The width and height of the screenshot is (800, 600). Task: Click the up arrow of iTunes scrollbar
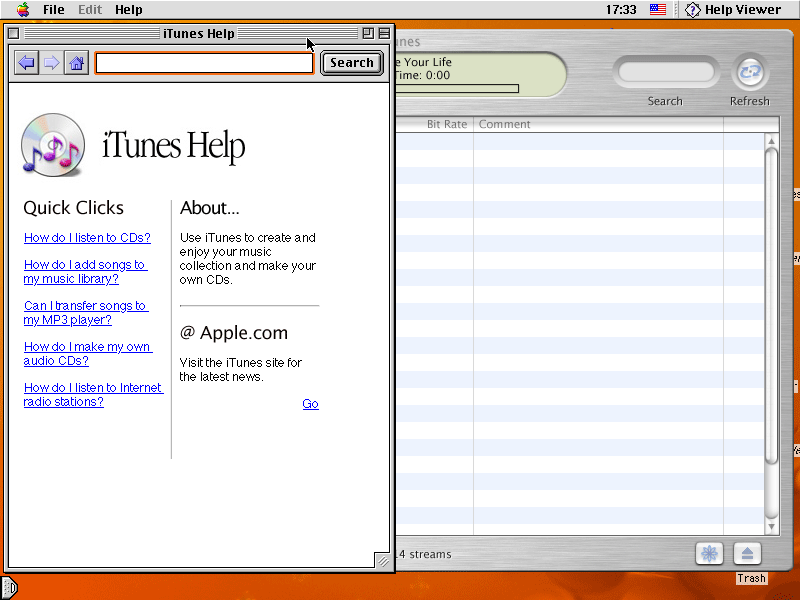[x=771, y=141]
